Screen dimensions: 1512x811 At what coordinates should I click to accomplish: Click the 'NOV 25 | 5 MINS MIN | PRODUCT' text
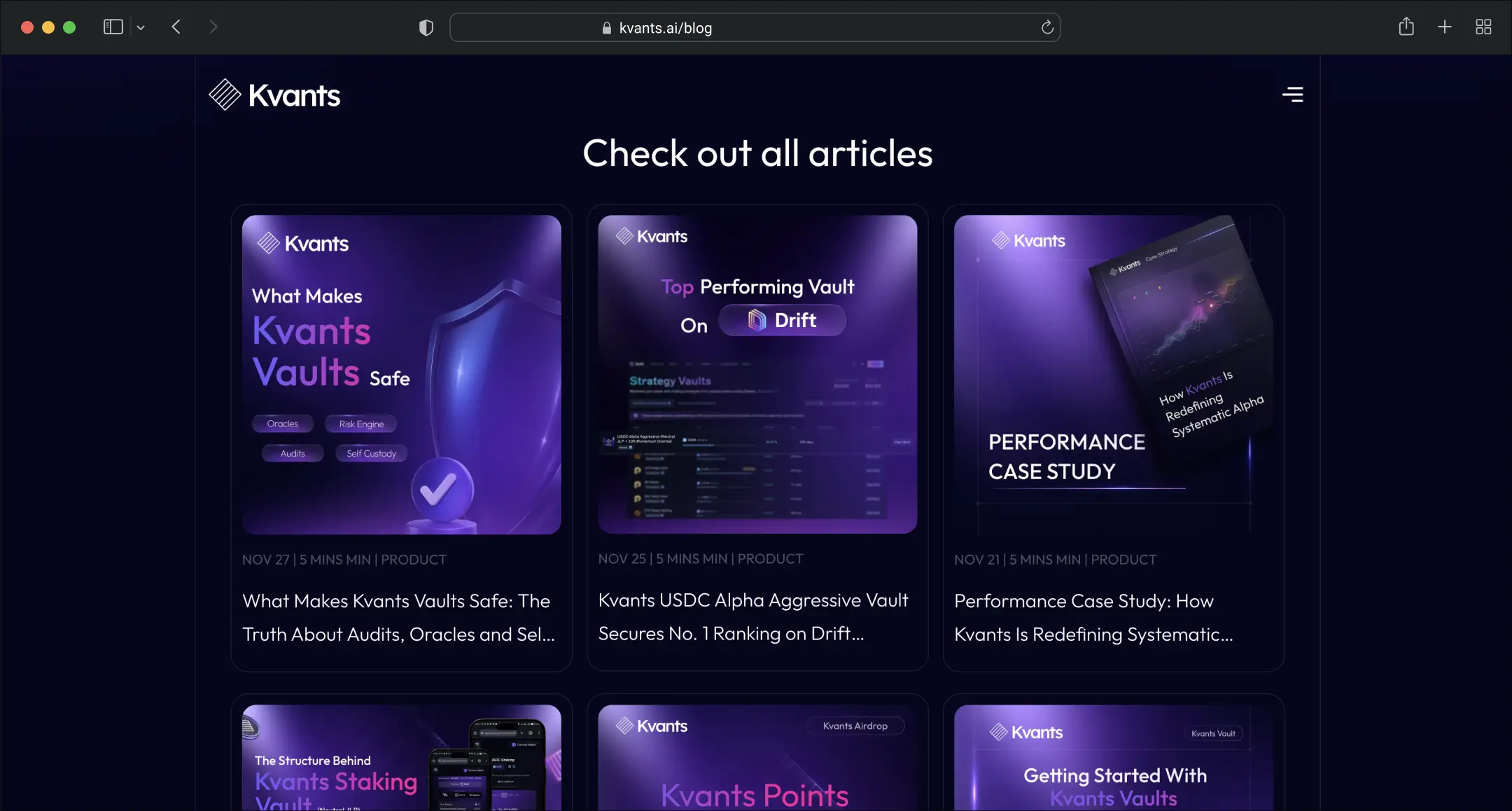(x=701, y=559)
